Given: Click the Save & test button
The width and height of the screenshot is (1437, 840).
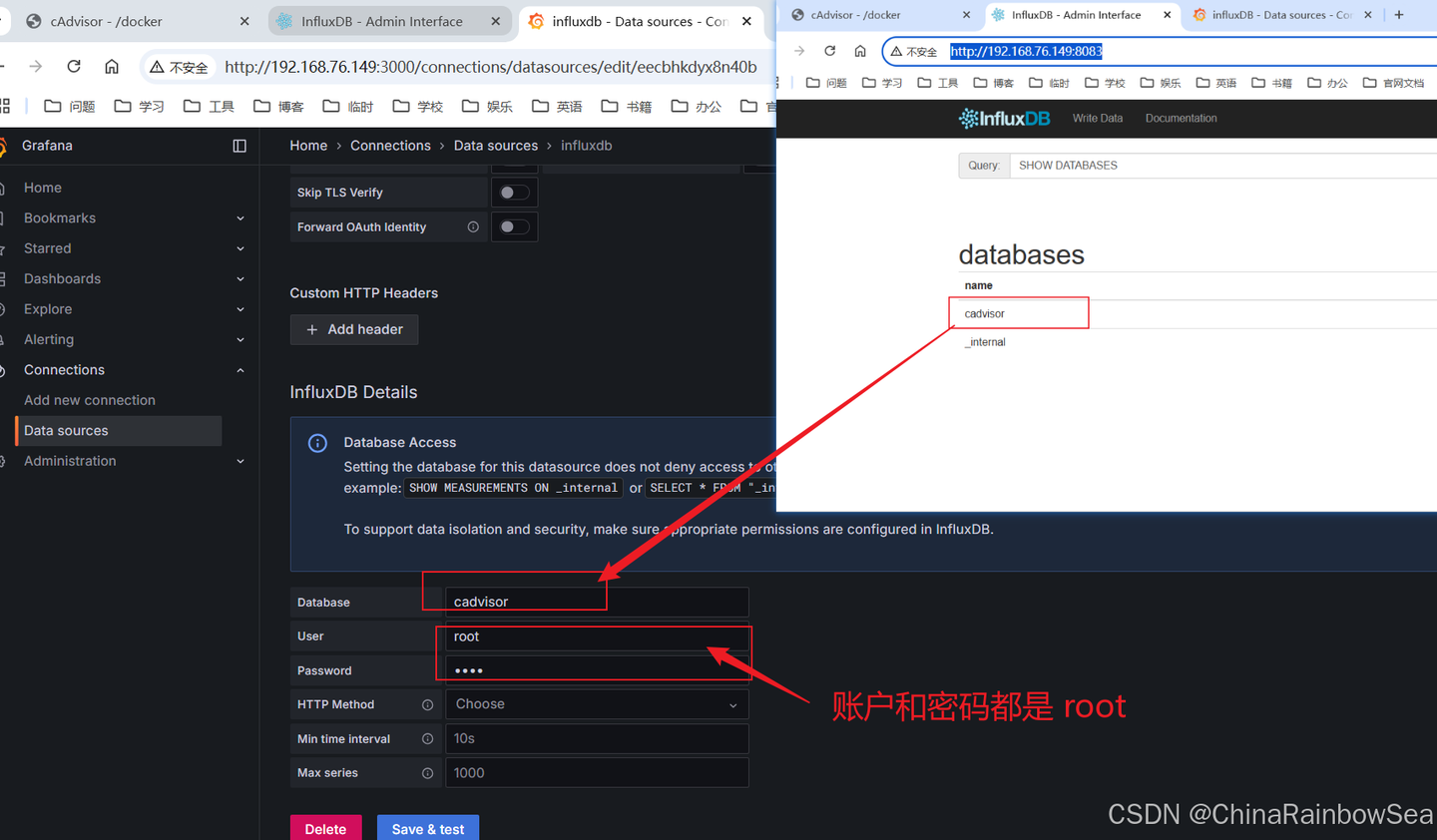Looking at the screenshot, I should coord(427,829).
